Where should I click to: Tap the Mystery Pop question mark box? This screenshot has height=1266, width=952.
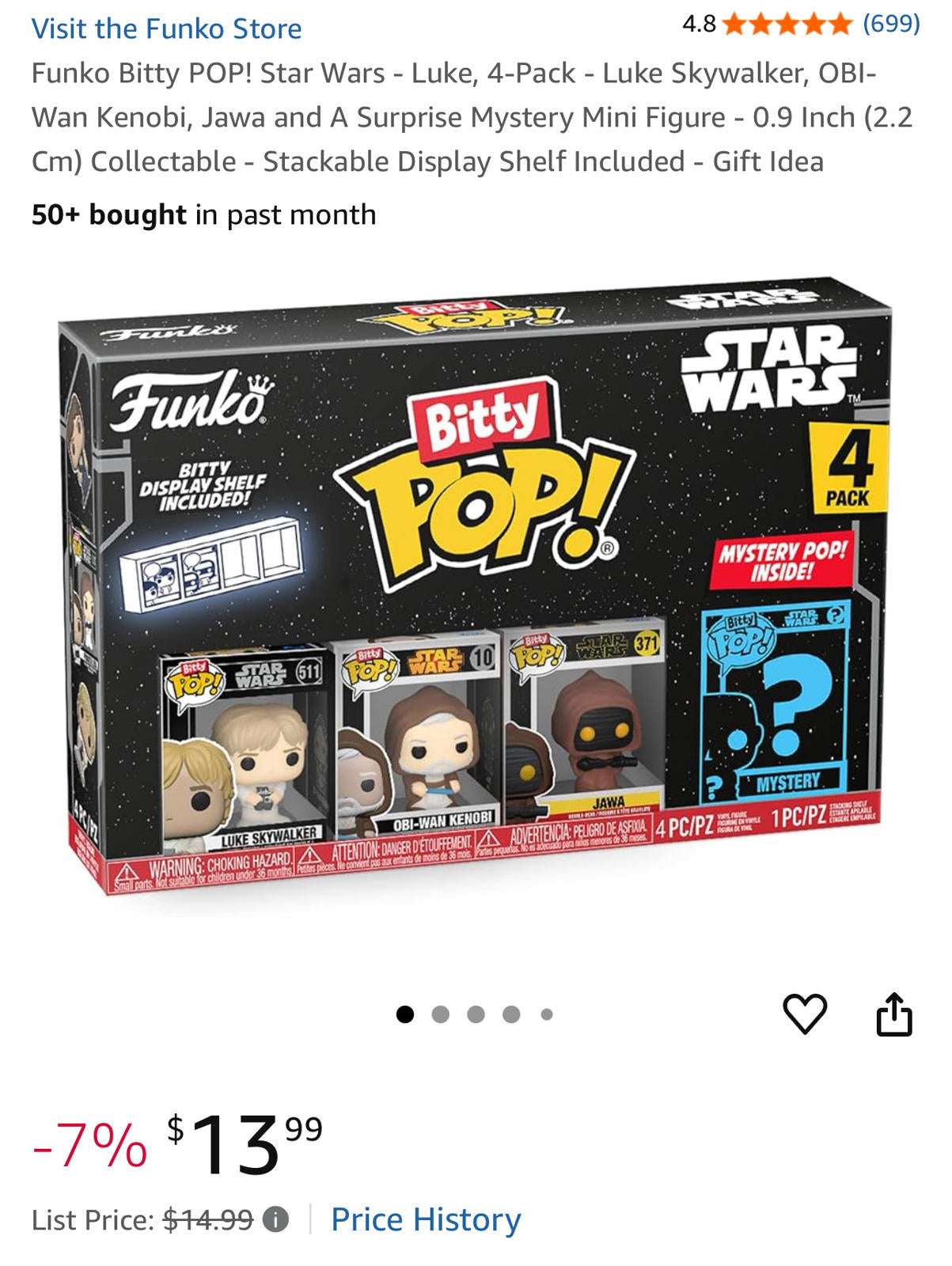click(x=776, y=704)
